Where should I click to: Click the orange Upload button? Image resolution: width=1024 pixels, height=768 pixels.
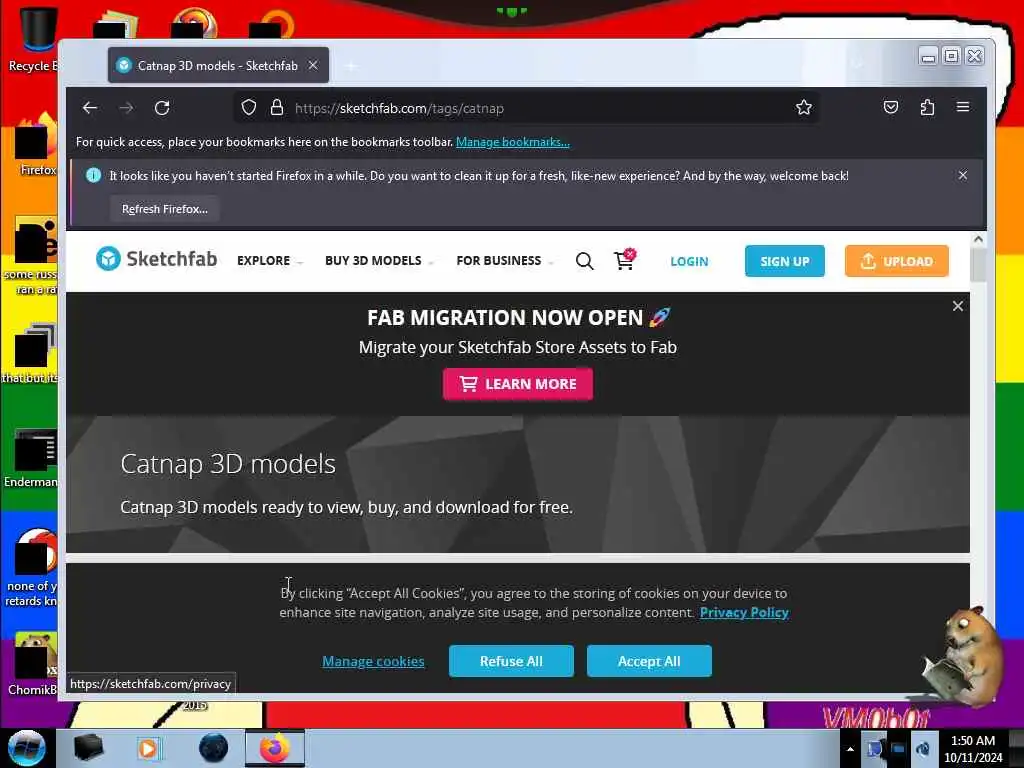pyautogui.click(x=896, y=261)
